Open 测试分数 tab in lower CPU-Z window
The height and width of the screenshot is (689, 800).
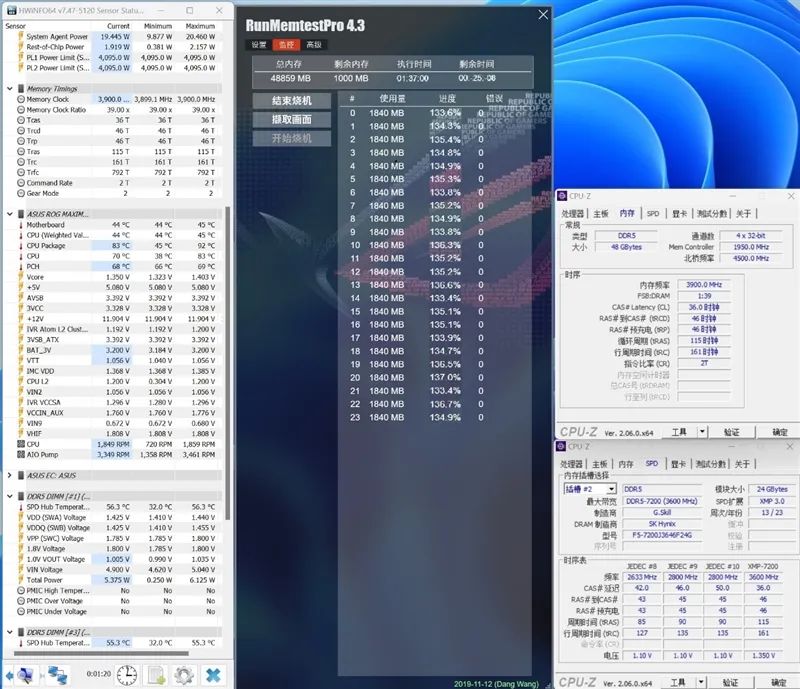tap(711, 464)
